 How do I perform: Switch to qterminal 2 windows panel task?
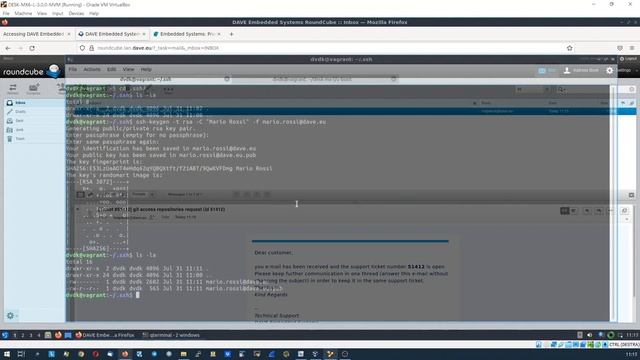point(171,335)
